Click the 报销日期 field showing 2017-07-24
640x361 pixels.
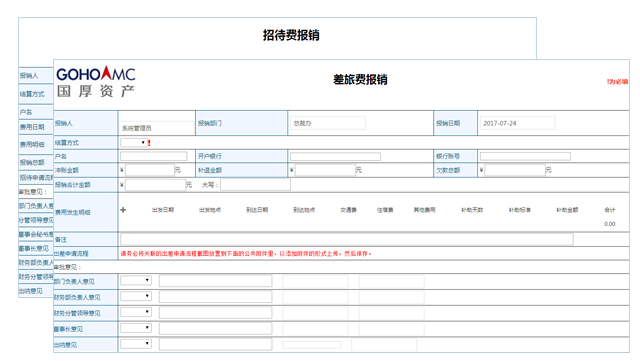(x=518, y=123)
